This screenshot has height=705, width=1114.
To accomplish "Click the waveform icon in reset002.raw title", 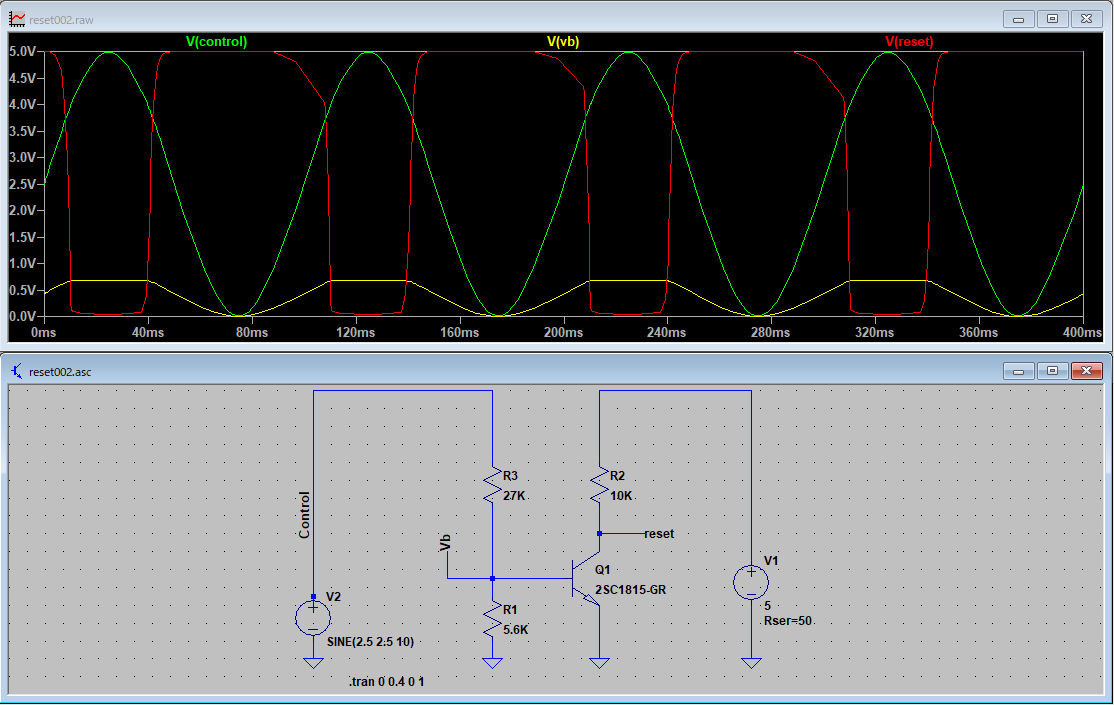I will (x=16, y=19).
